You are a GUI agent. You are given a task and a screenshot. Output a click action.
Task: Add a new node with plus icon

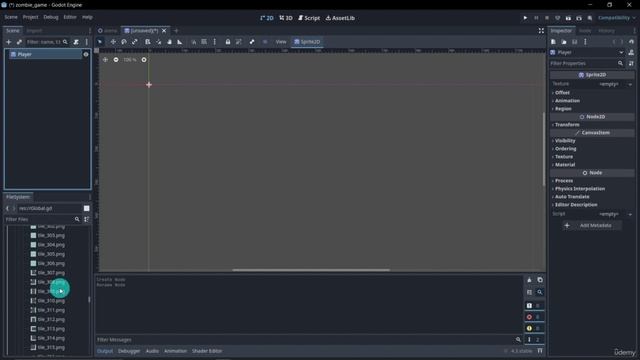8,42
